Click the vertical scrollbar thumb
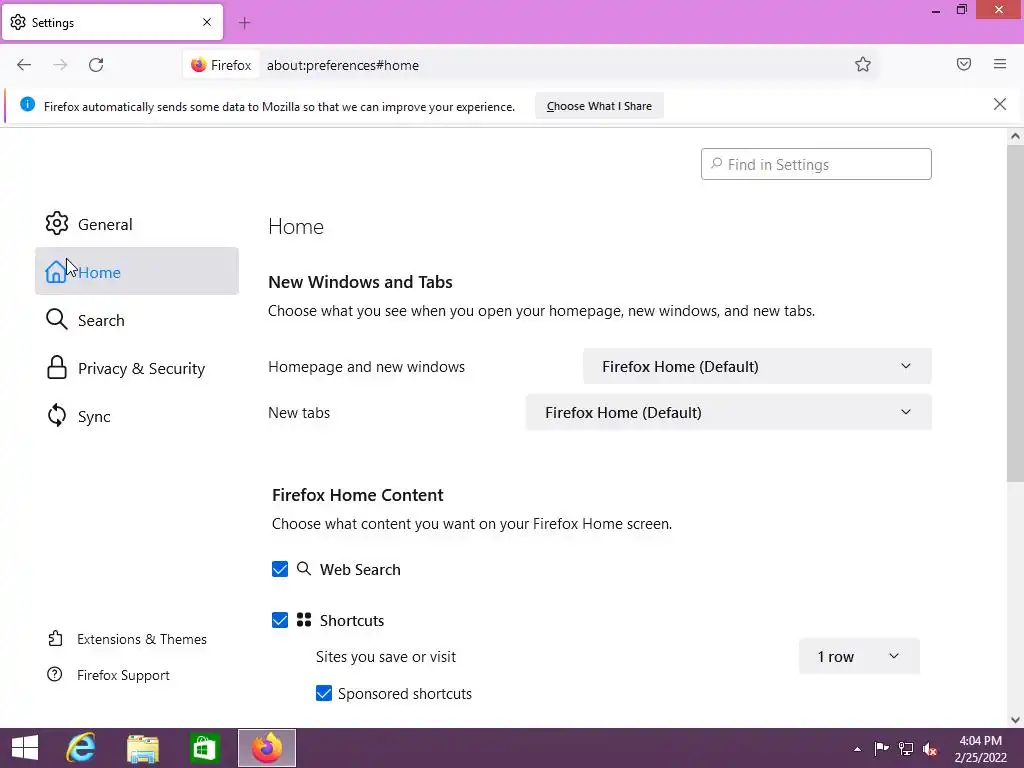 pos(1015,313)
